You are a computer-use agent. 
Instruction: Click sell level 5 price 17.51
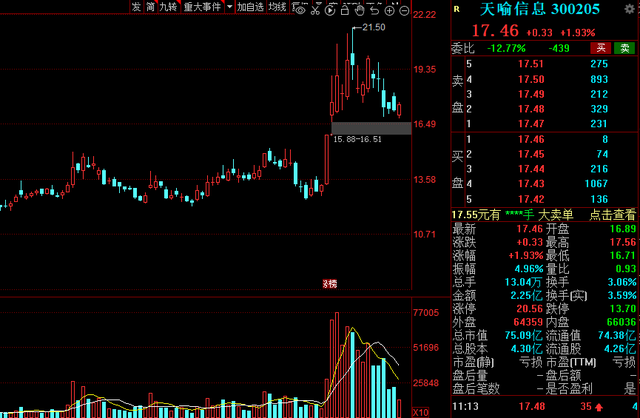pos(531,64)
